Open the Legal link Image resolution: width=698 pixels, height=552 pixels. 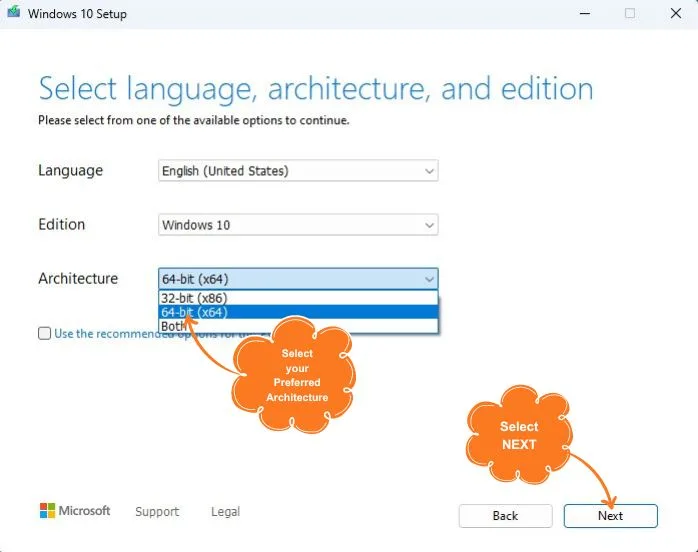(x=225, y=511)
